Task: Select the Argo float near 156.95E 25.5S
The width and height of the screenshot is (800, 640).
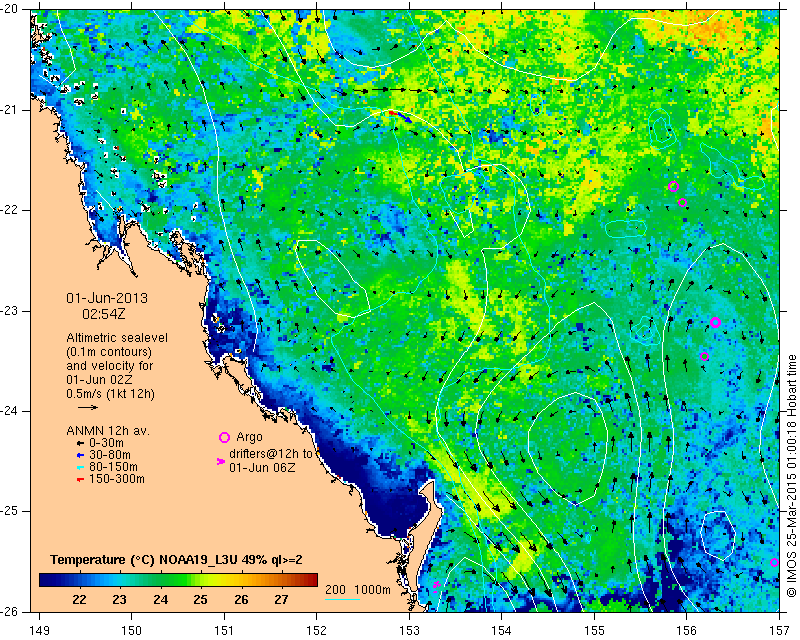Action: [774, 562]
